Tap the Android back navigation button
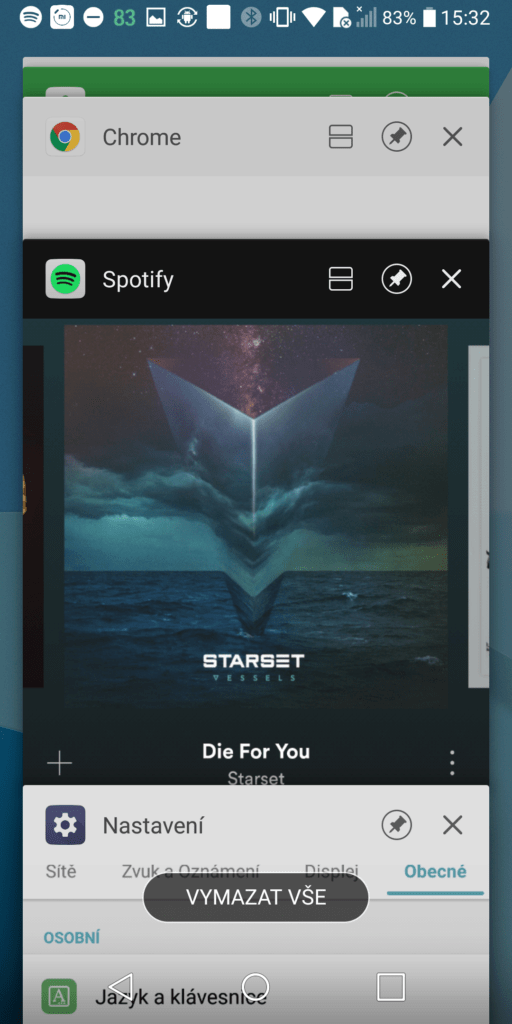The height and width of the screenshot is (1024, 512). 121,986
